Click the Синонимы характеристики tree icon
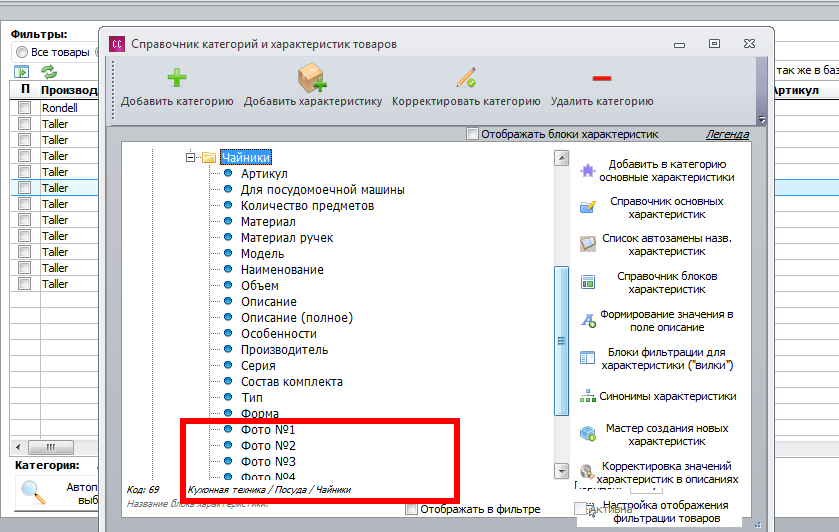 tap(588, 396)
